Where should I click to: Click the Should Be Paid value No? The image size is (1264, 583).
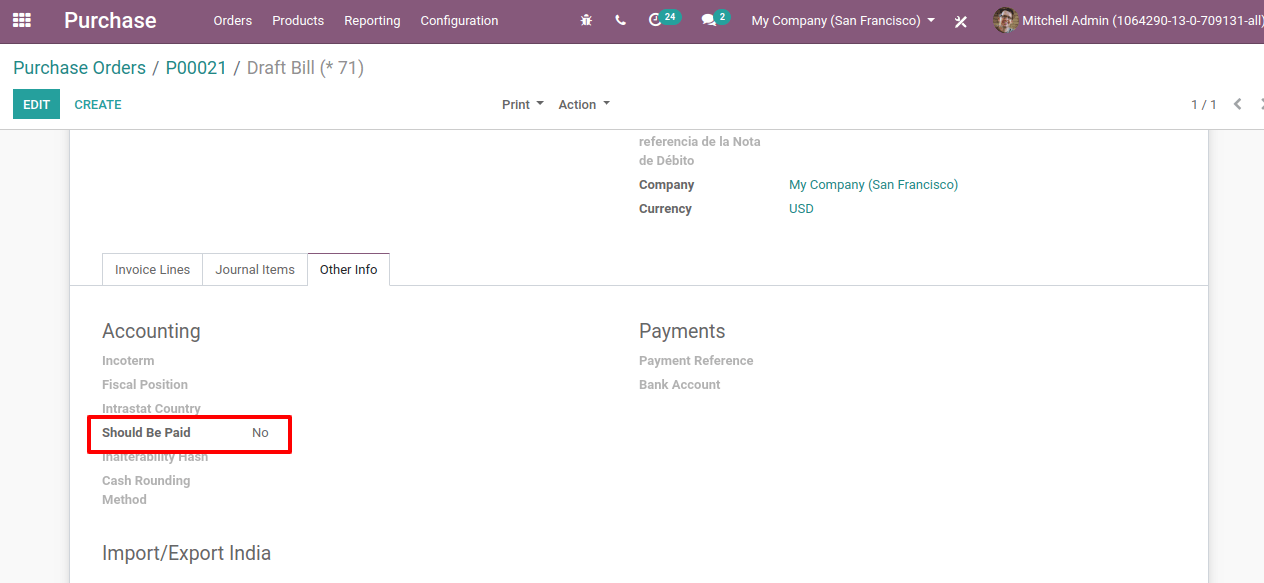(x=260, y=433)
